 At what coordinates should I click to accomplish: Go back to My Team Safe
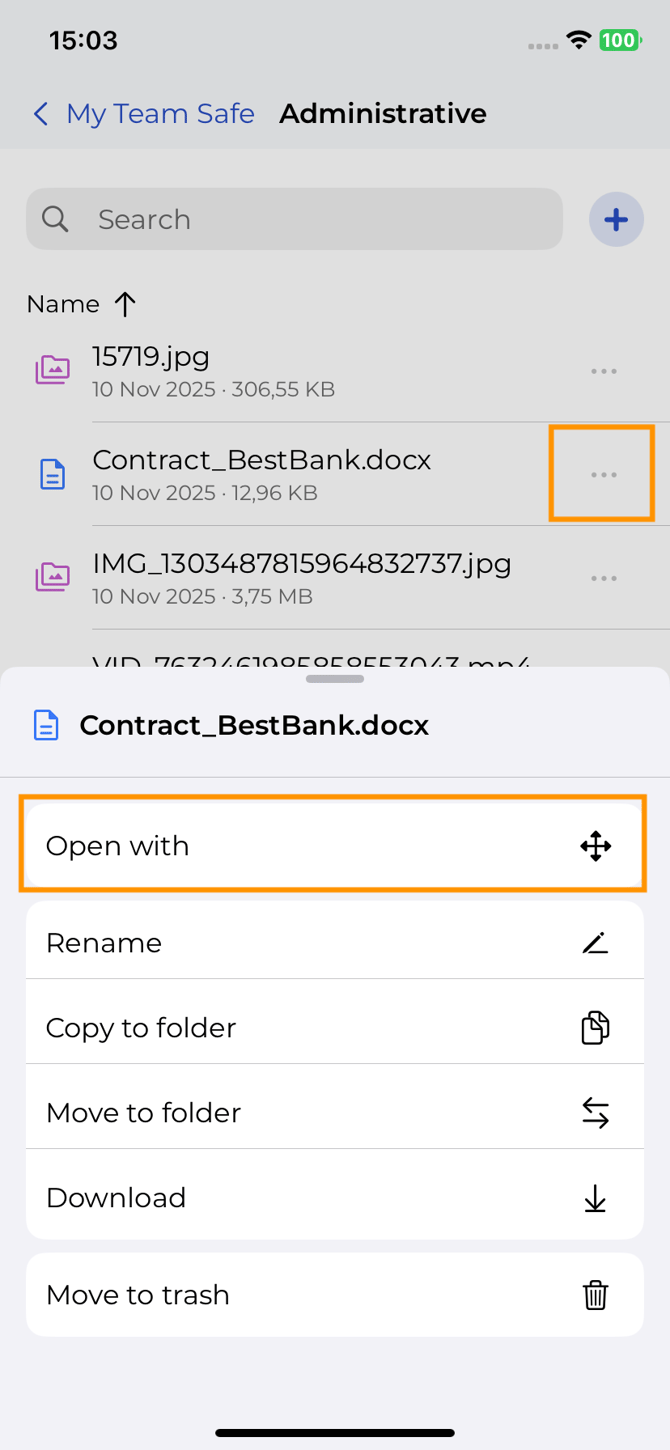coord(144,114)
